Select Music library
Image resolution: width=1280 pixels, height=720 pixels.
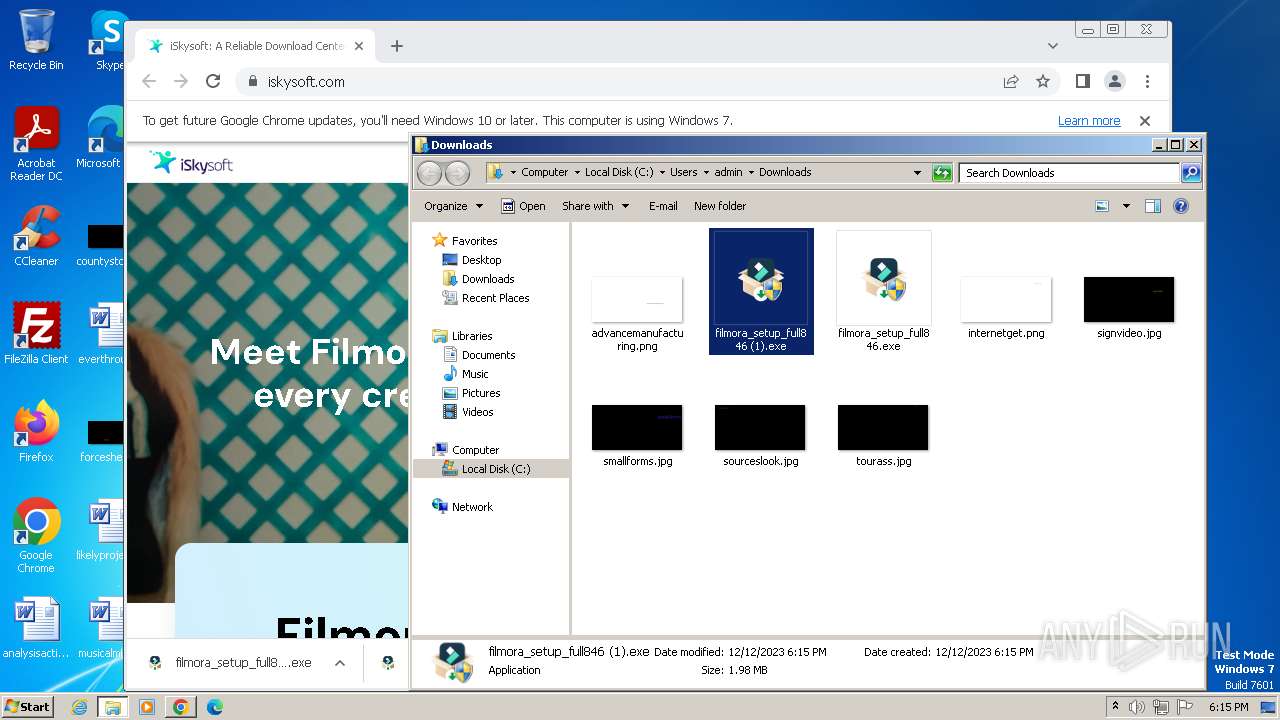pos(475,374)
